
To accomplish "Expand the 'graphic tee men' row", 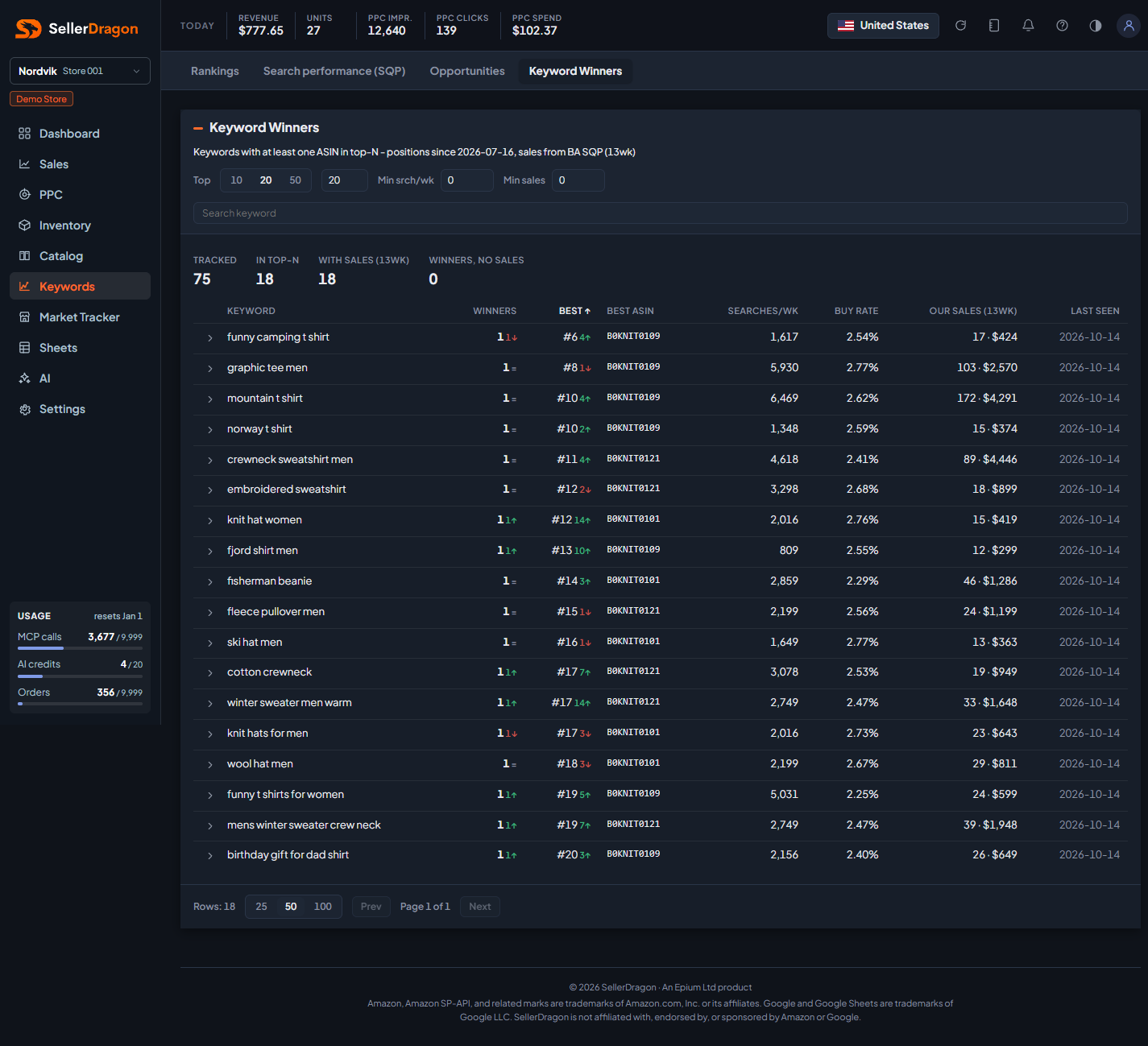I will (x=210, y=369).
